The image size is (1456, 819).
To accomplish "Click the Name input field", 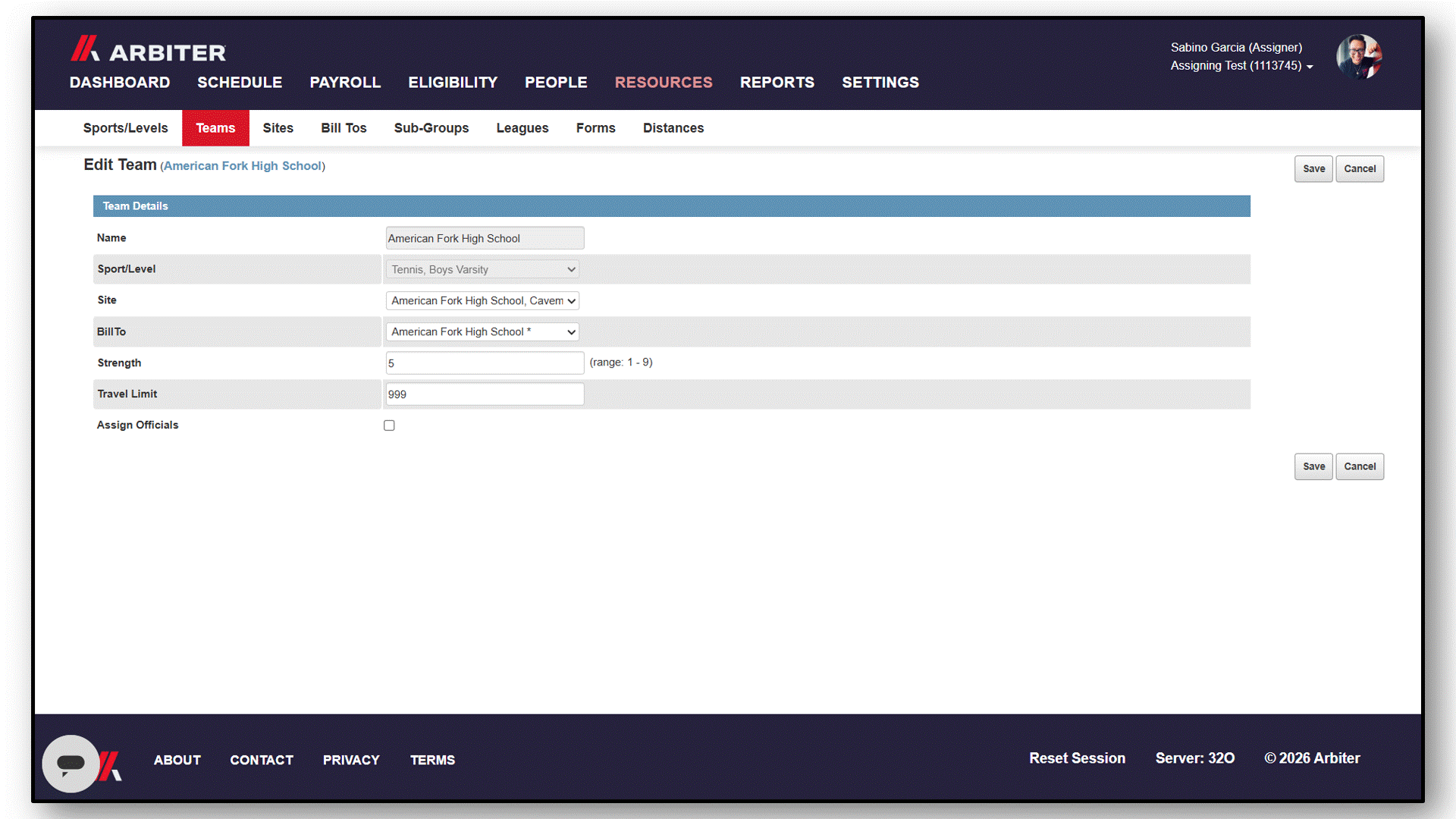I will click(x=485, y=238).
